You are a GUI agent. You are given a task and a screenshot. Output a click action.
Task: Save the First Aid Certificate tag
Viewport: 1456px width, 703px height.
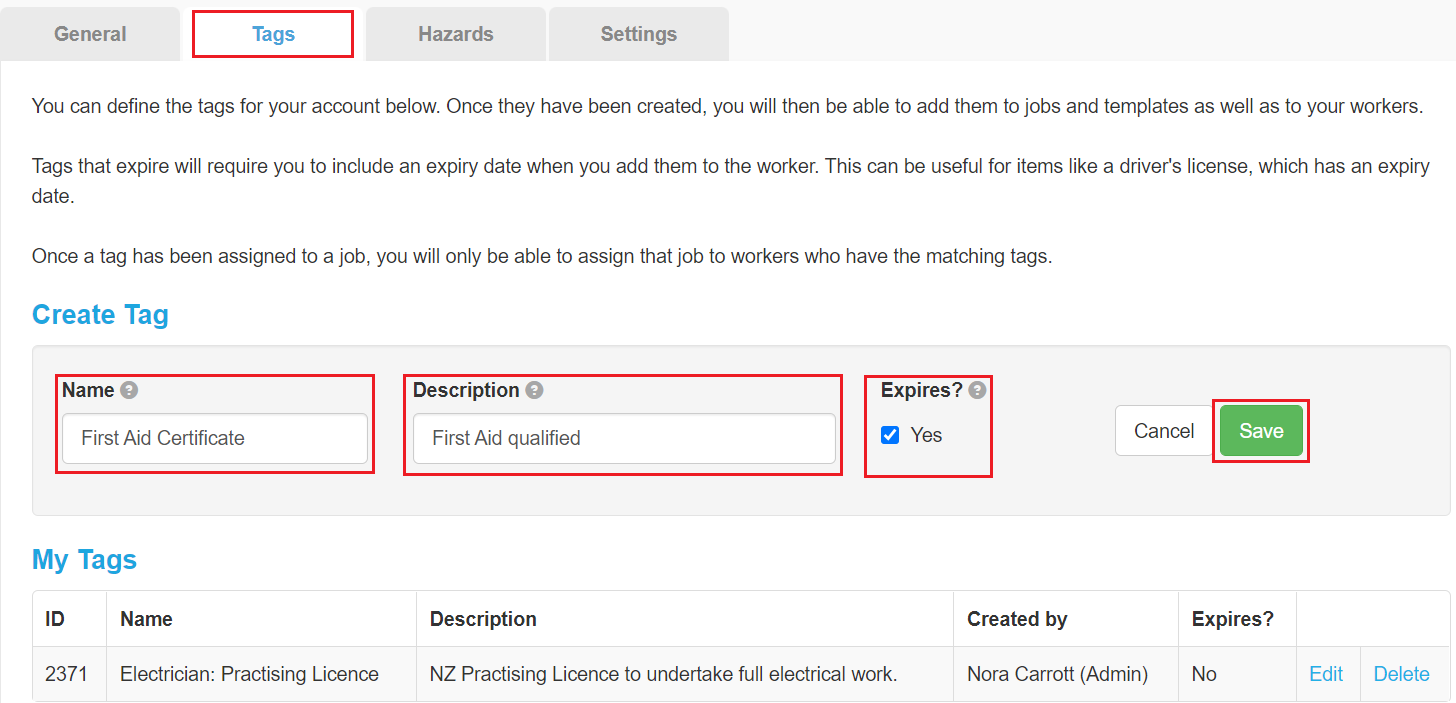1261,430
